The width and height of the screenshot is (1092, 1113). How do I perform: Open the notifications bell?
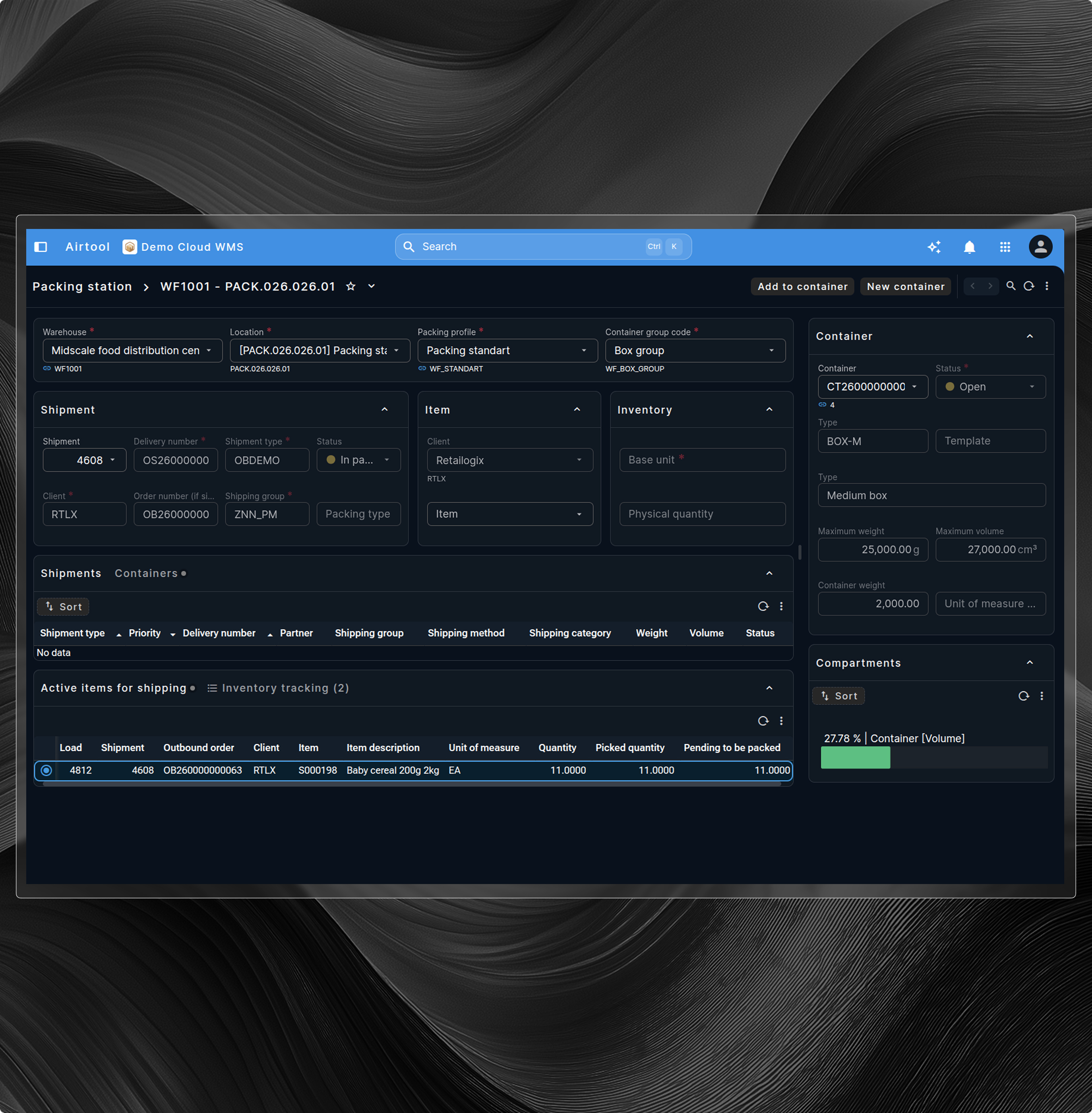click(x=969, y=247)
